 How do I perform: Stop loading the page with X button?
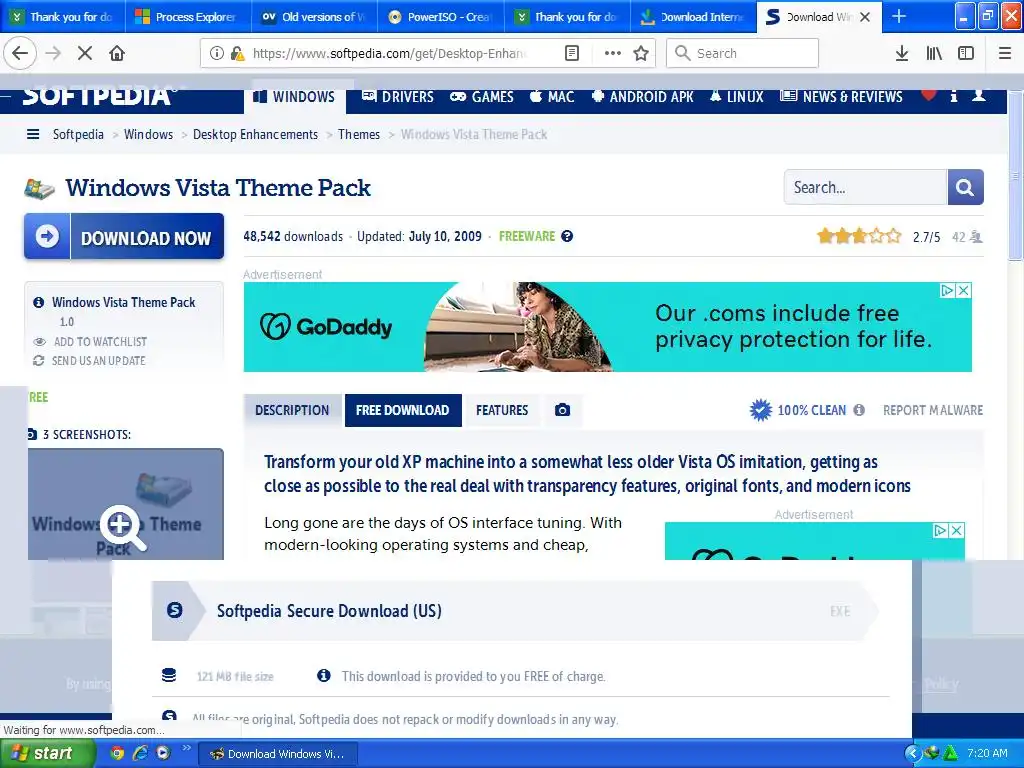[85, 54]
